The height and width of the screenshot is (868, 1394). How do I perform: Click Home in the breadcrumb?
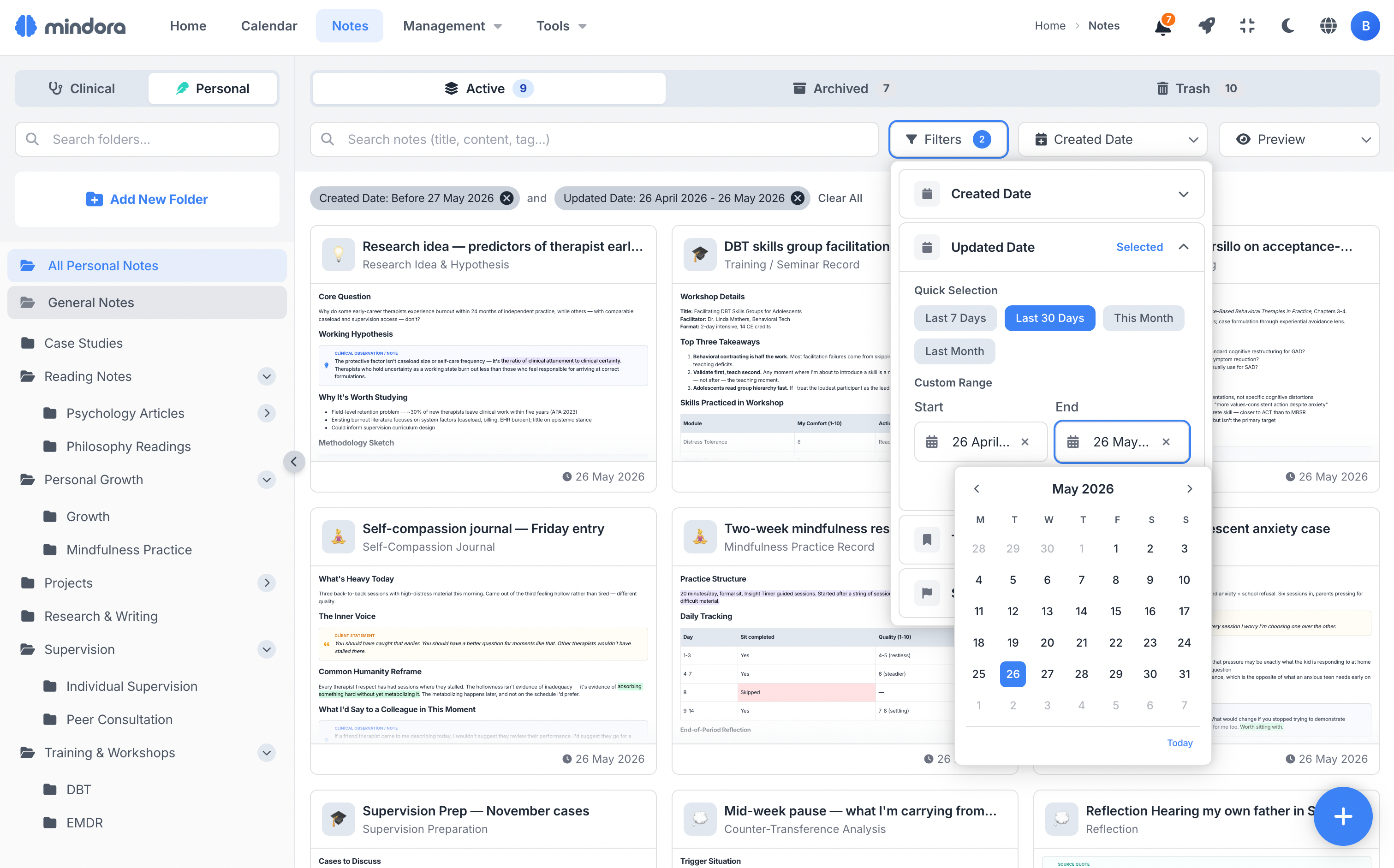(1049, 26)
